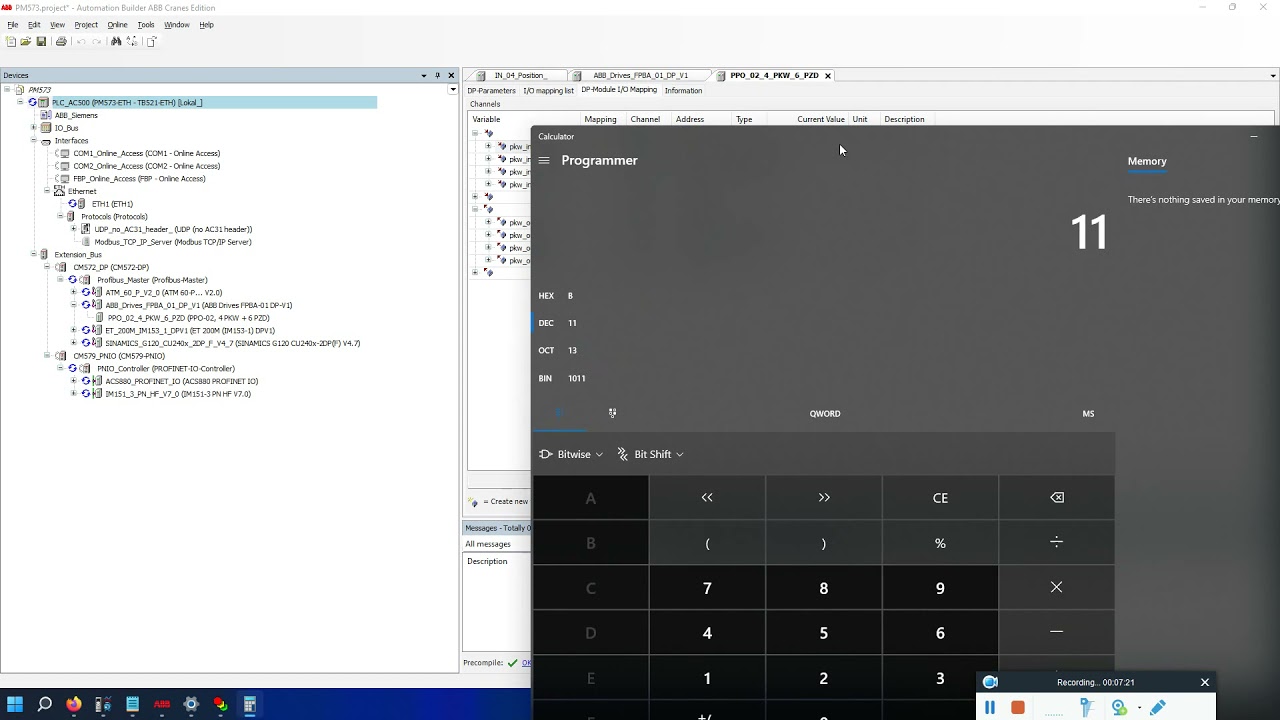This screenshot has height=720, width=1280.
Task: Click the New Project toolbar icon
Action: 11,41
